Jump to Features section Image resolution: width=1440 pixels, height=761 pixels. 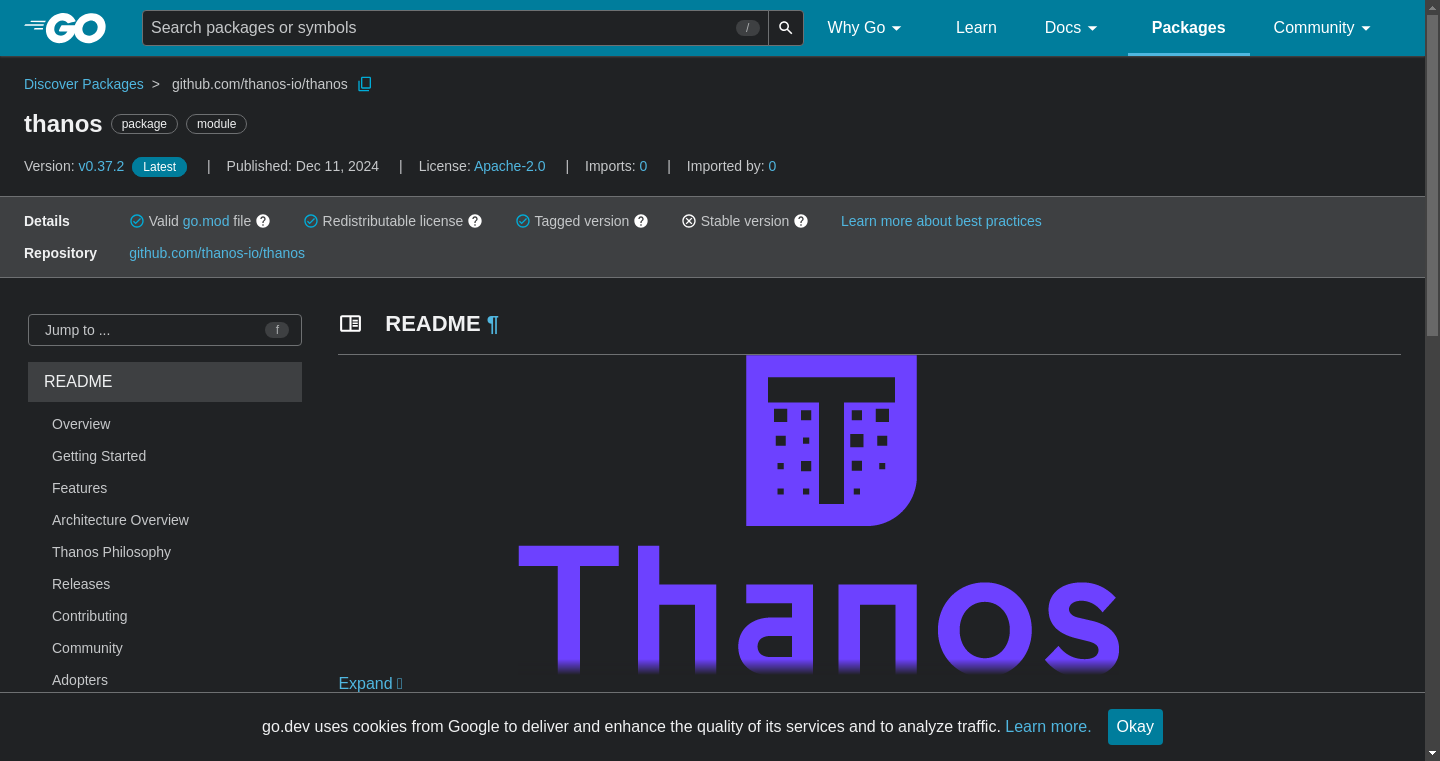coord(79,488)
